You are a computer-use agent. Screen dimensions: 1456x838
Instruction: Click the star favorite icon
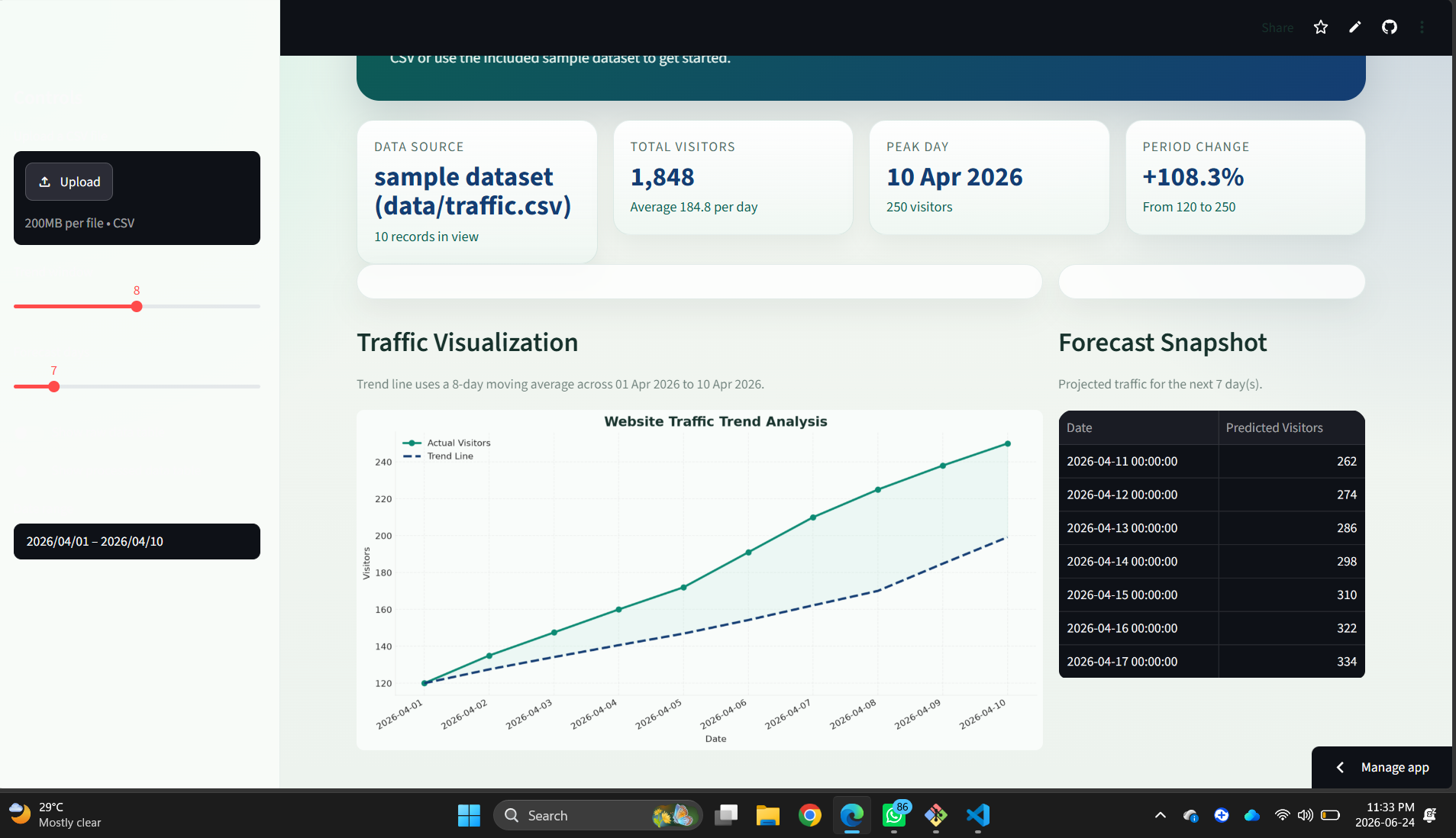pyautogui.click(x=1321, y=27)
